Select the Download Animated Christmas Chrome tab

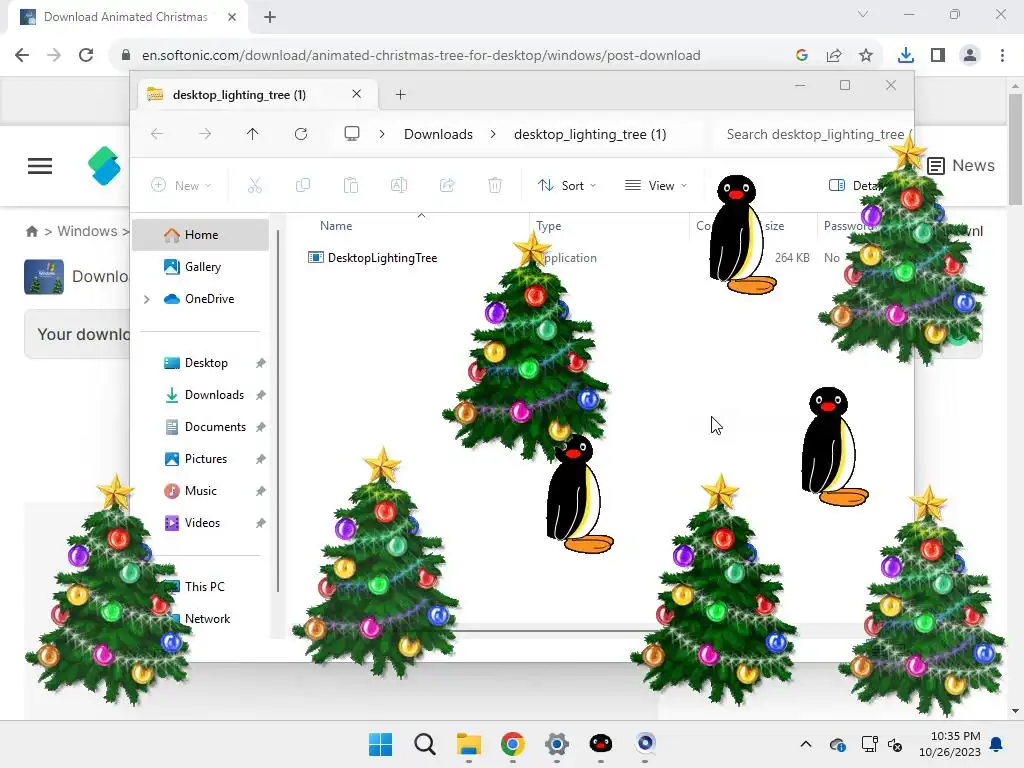click(x=125, y=17)
